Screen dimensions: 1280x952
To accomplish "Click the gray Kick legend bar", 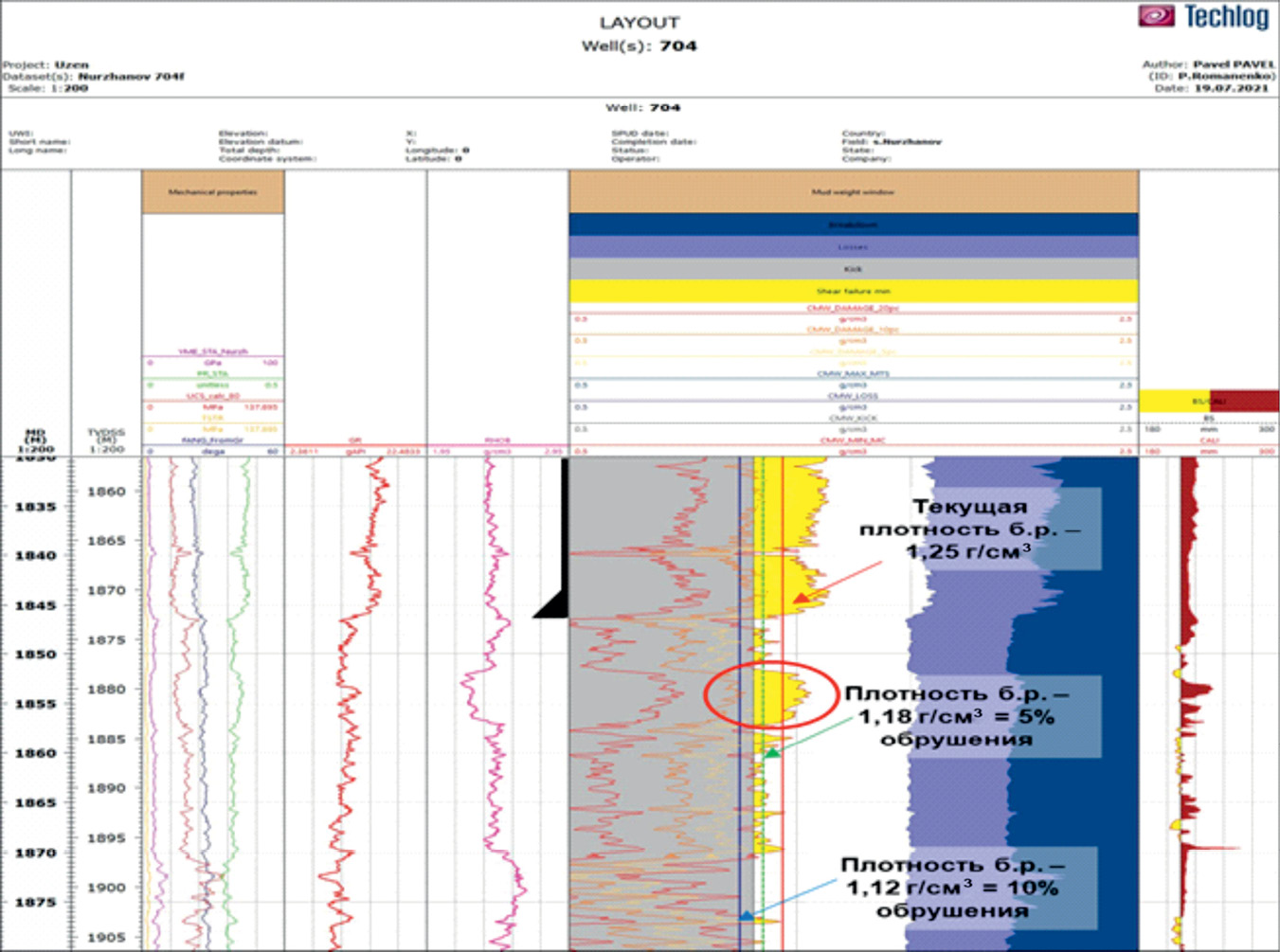I will (853, 269).
